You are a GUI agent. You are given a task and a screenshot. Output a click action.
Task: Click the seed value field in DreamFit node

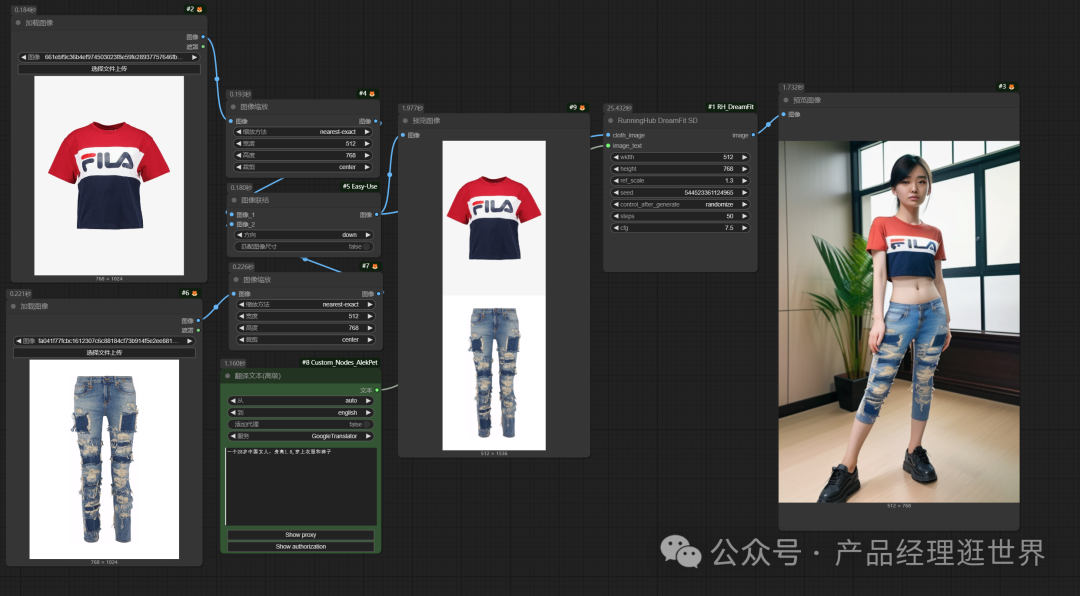click(x=680, y=193)
